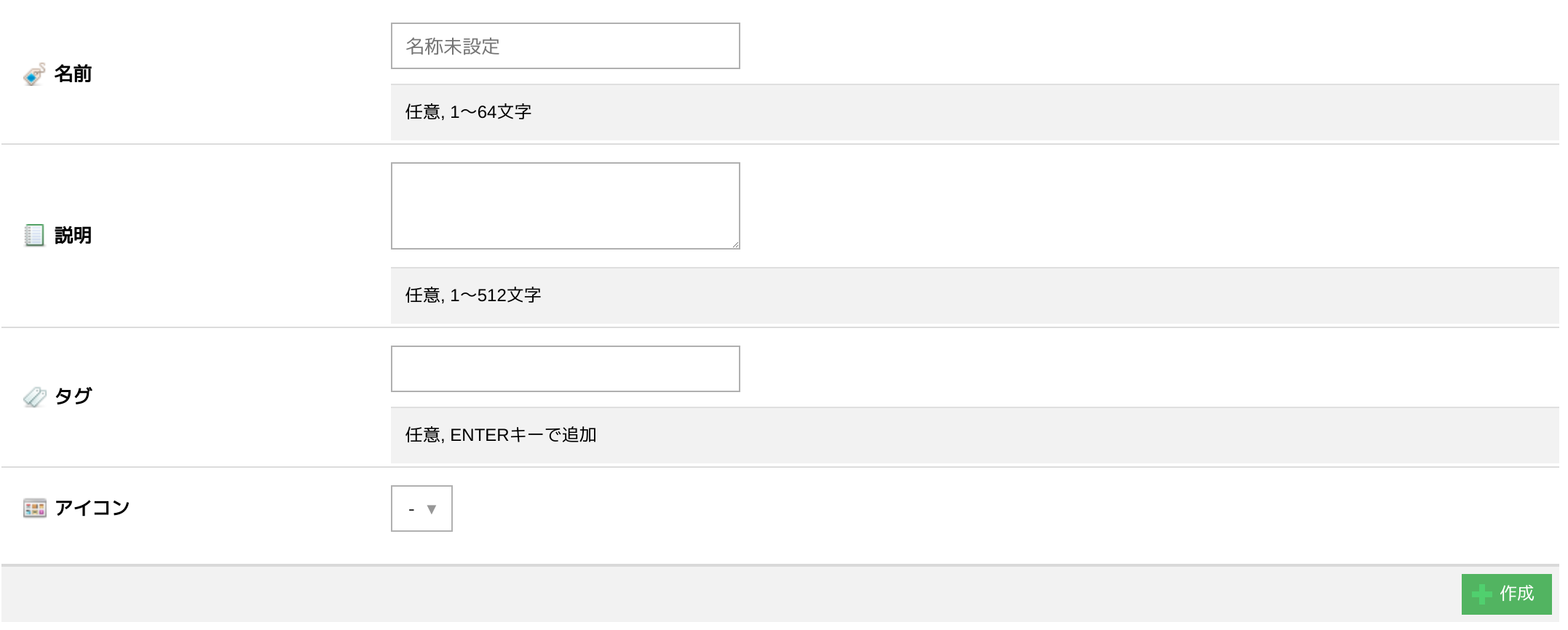Screen dimensions: 1568x630
Task: Click the description textarea resize handle
Action: (736, 245)
